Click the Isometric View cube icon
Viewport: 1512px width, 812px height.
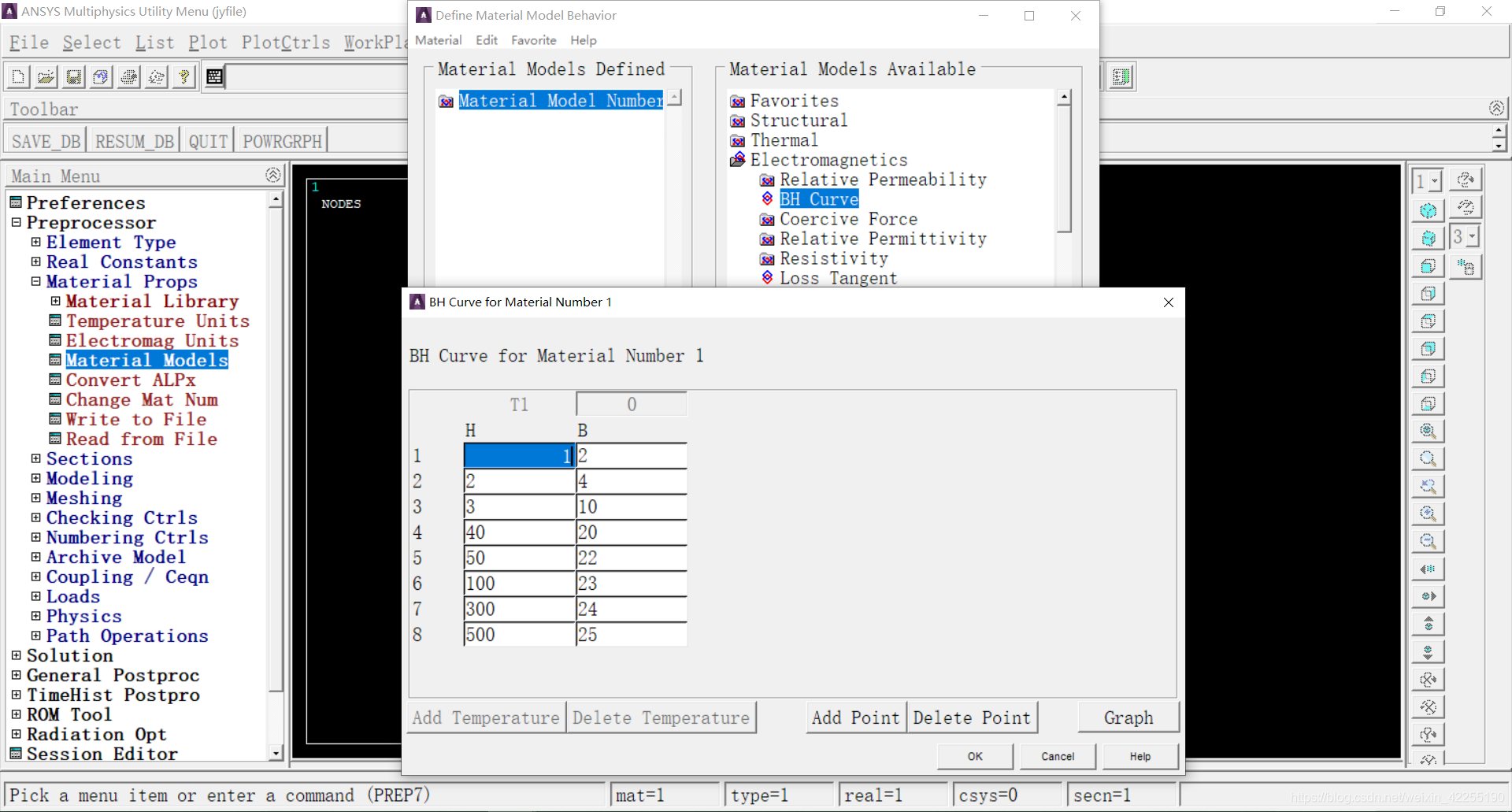pos(1428,211)
